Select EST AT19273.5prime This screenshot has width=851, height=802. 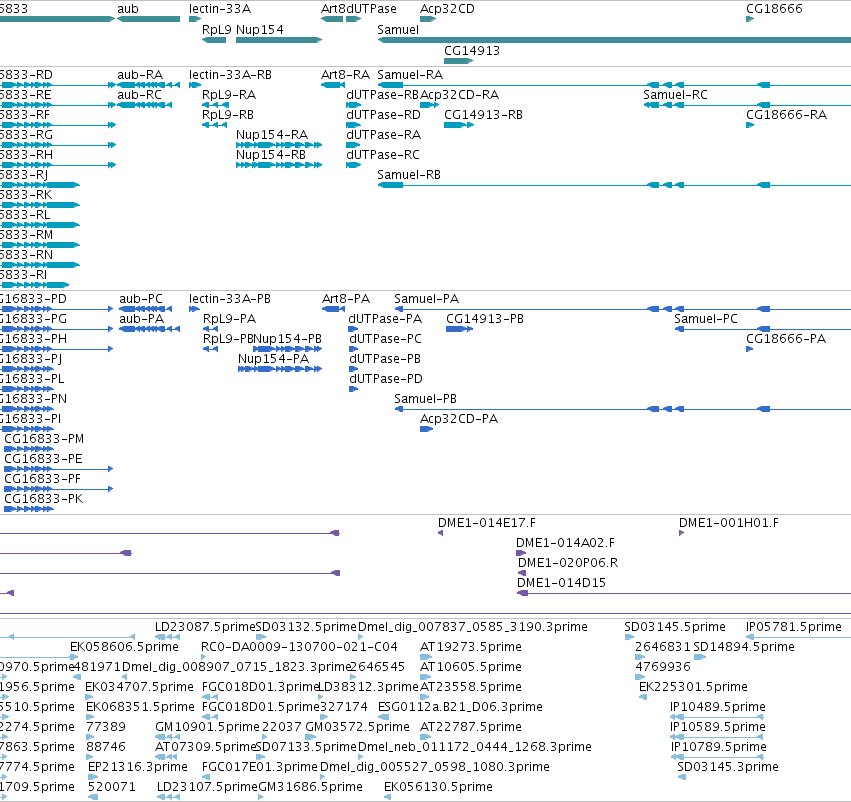[471, 647]
